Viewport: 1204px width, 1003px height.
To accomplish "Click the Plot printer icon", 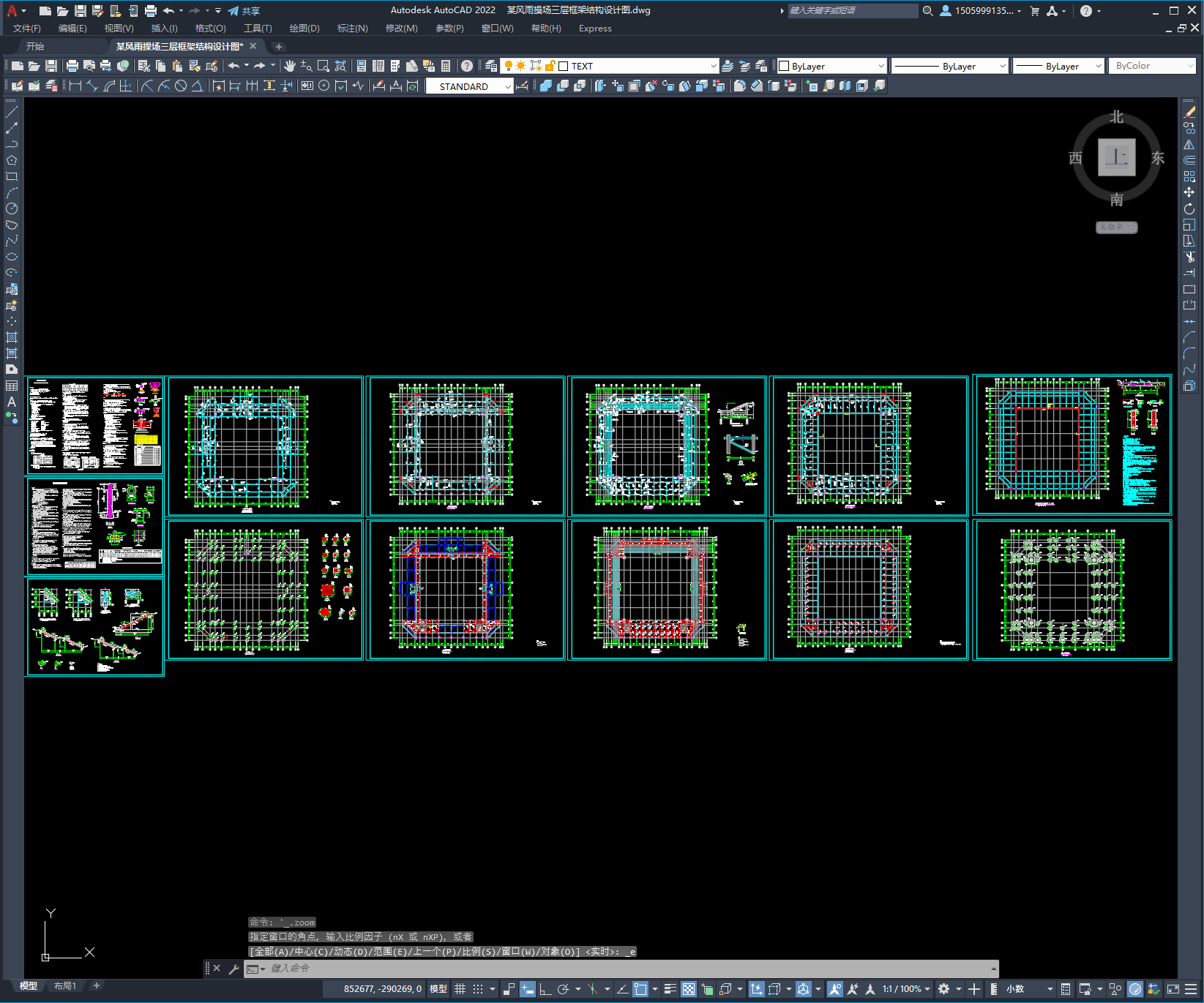I will pos(72,66).
